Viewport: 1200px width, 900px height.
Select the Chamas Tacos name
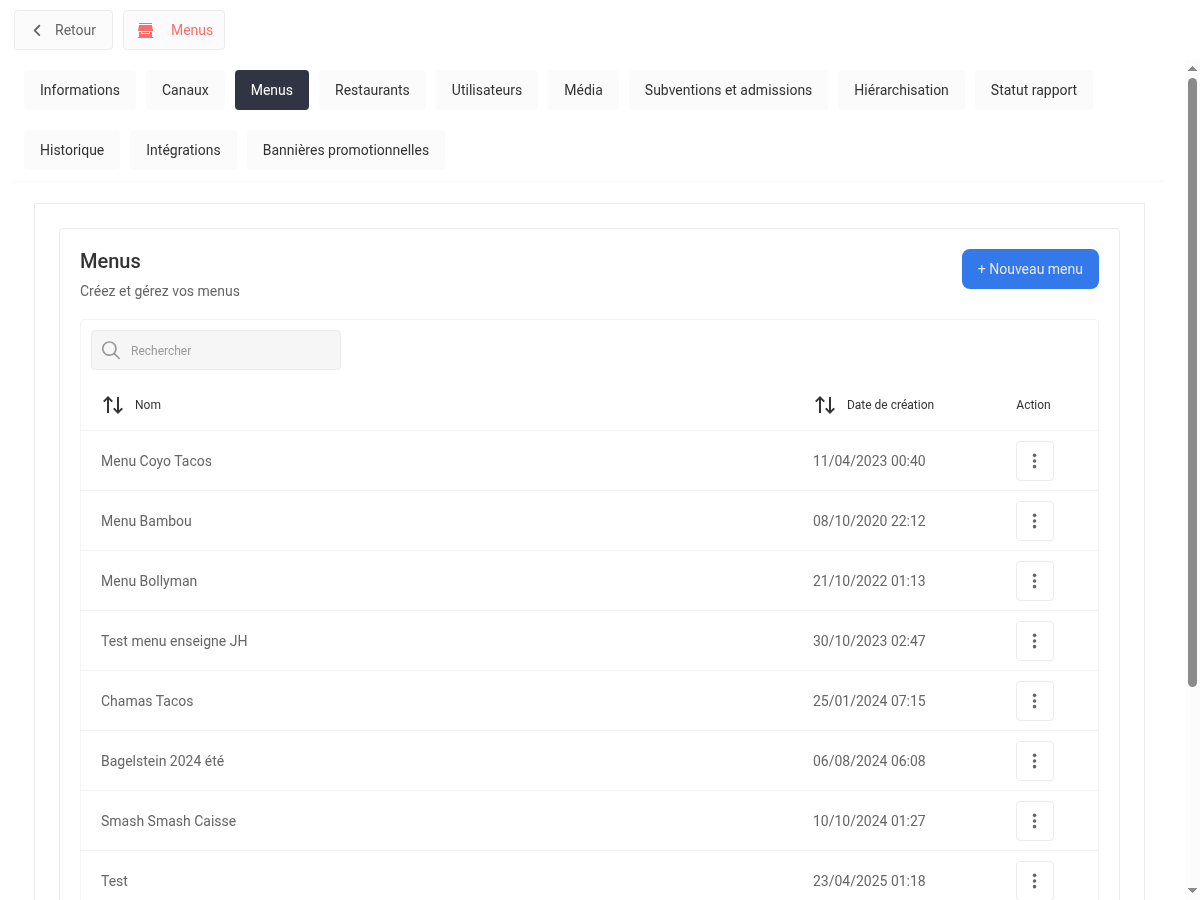point(147,701)
